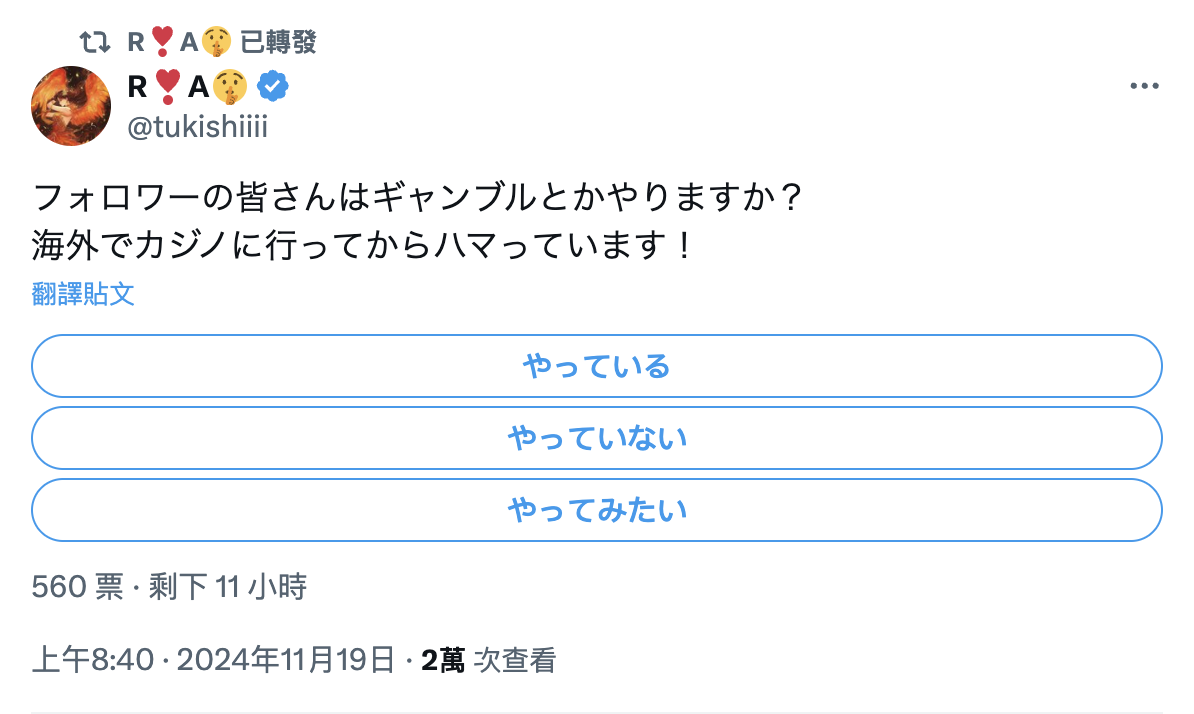Select the やっていない poll option
Image resolution: width=1194 pixels, height=714 pixels.
click(x=596, y=438)
